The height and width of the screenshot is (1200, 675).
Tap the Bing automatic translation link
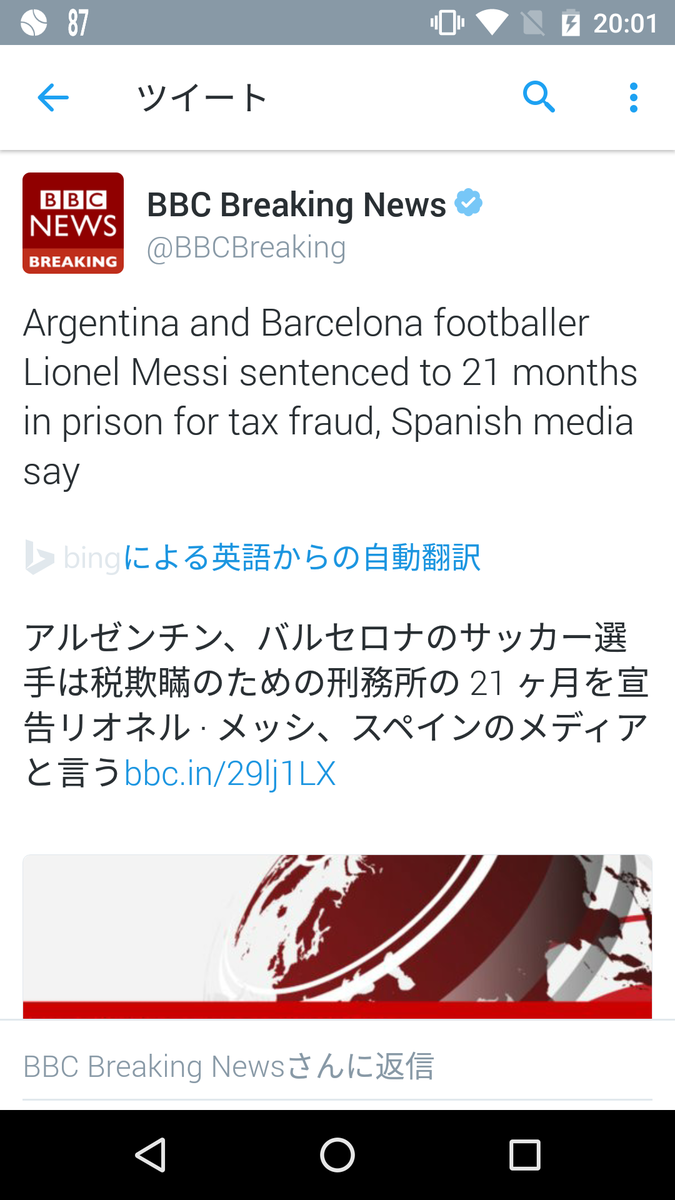click(x=301, y=557)
